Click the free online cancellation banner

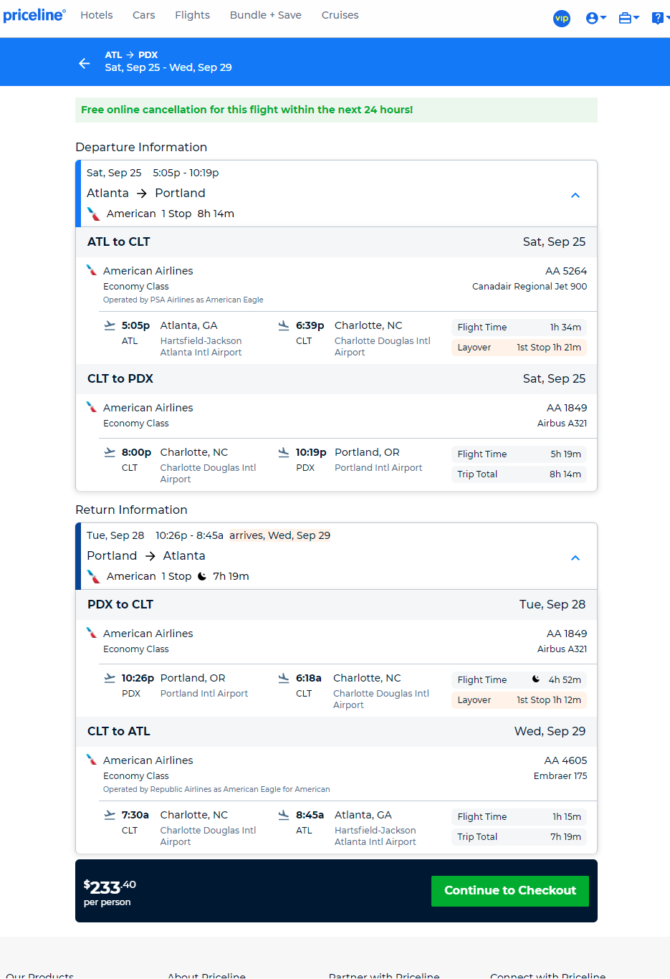click(336, 110)
